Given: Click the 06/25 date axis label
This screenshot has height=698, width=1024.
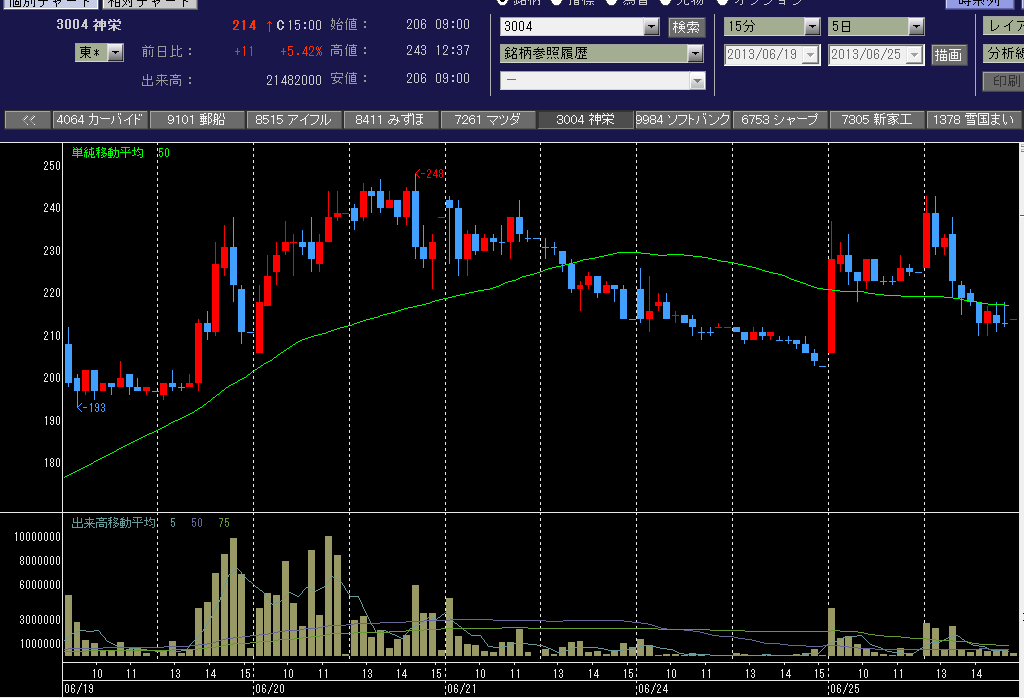Looking at the screenshot, I should [x=845, y=689].
